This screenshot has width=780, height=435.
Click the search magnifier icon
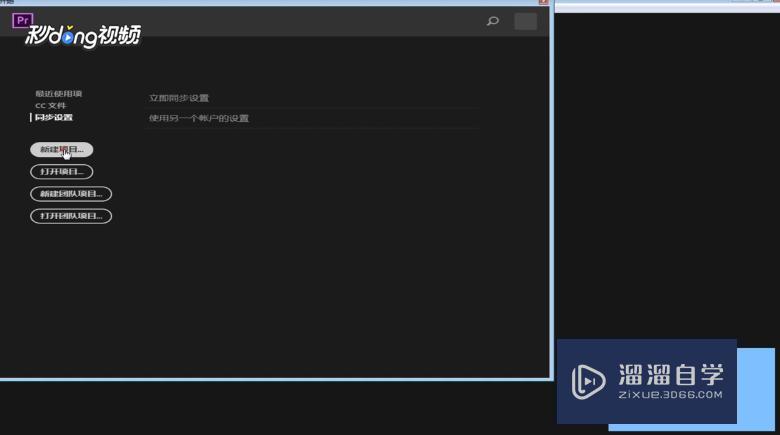[x=492, y=21]
